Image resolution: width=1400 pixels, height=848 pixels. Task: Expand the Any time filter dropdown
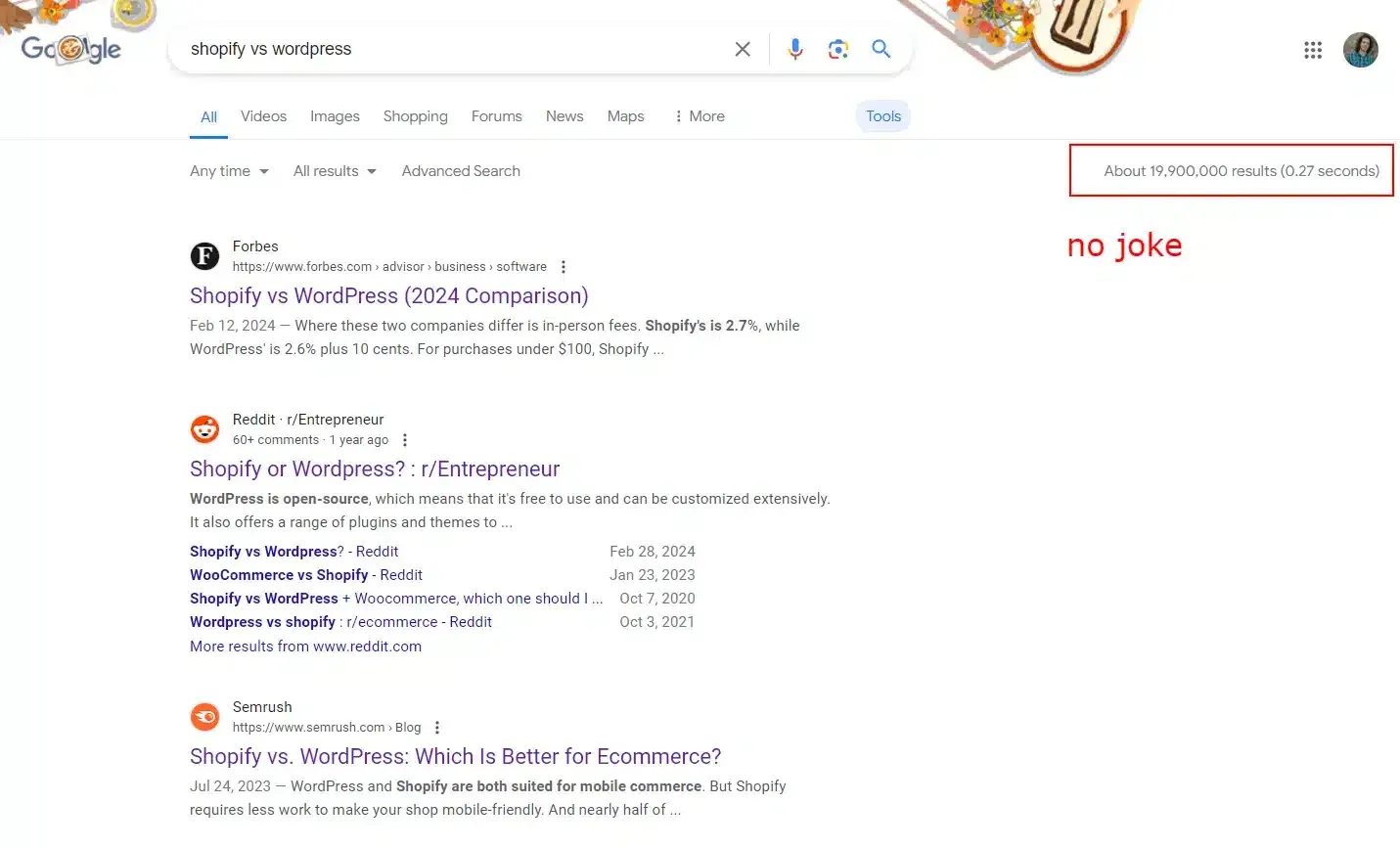point(229,171)
